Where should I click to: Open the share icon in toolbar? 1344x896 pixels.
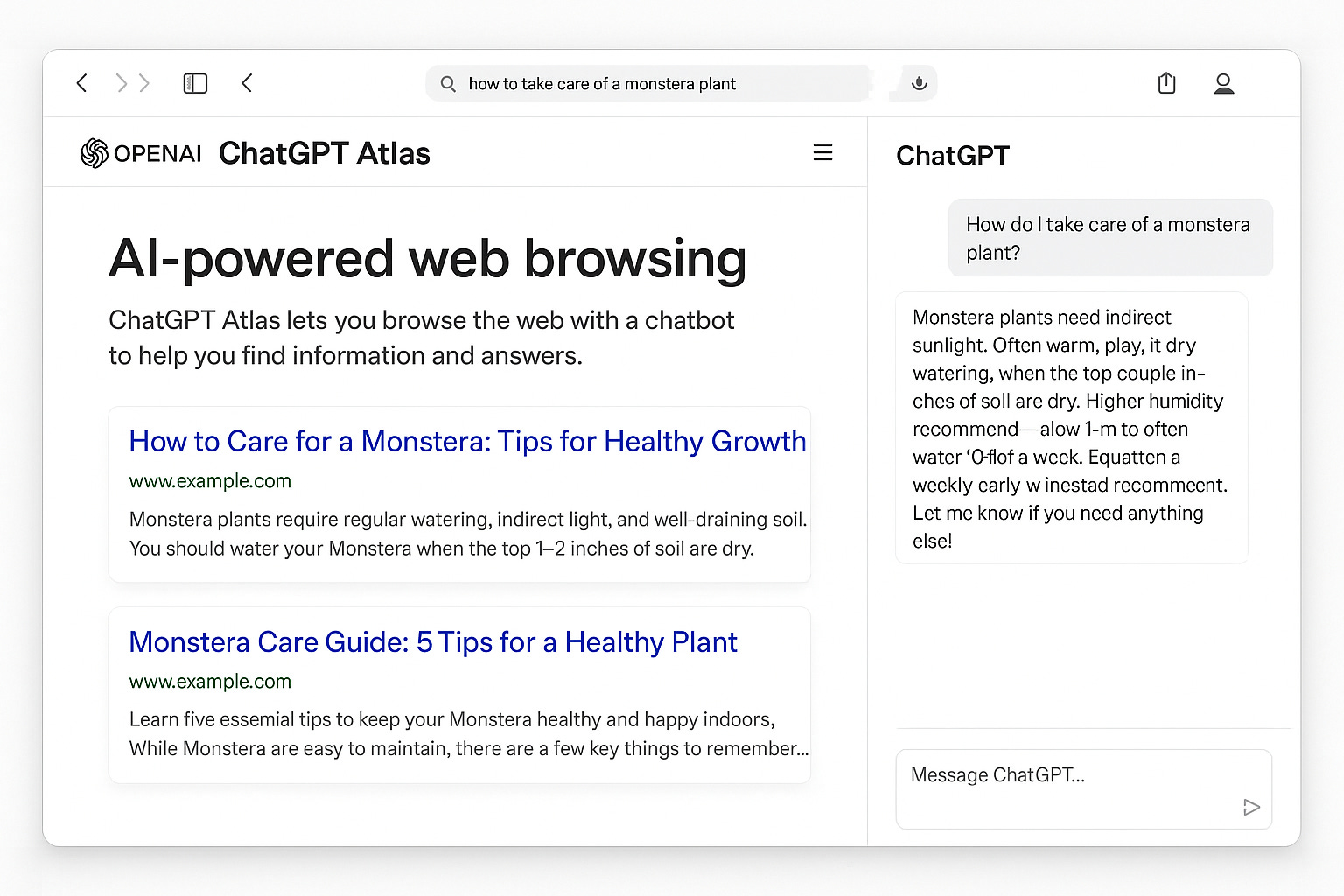click(1166, 83)
